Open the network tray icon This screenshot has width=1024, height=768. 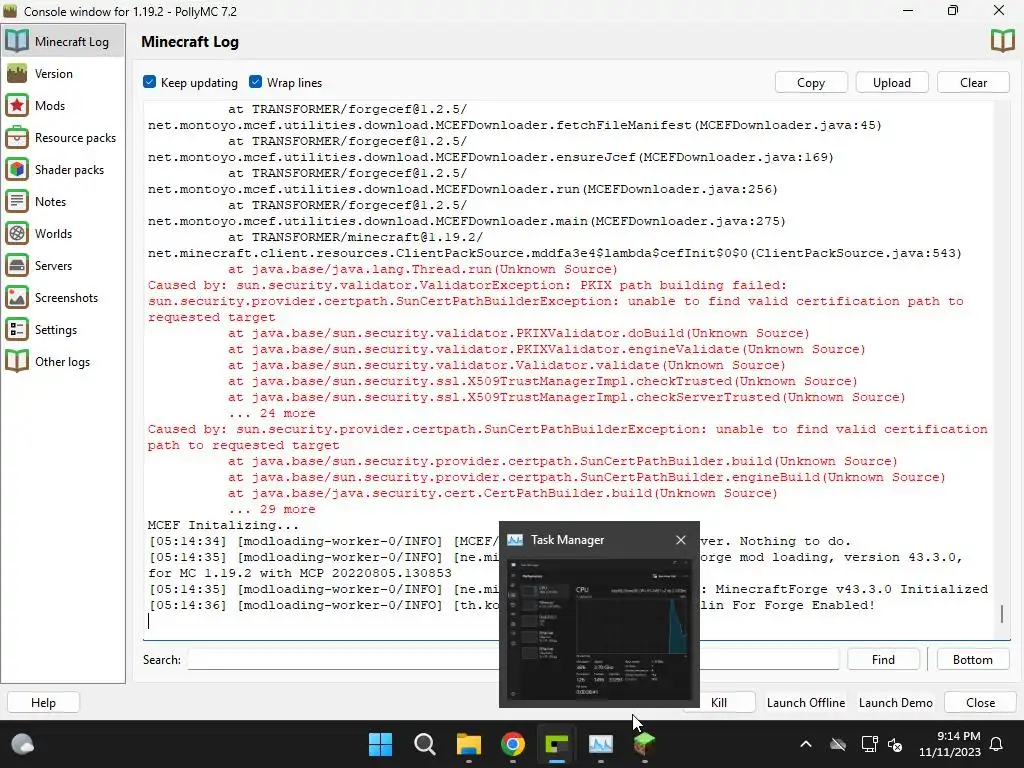pos(869,744)
